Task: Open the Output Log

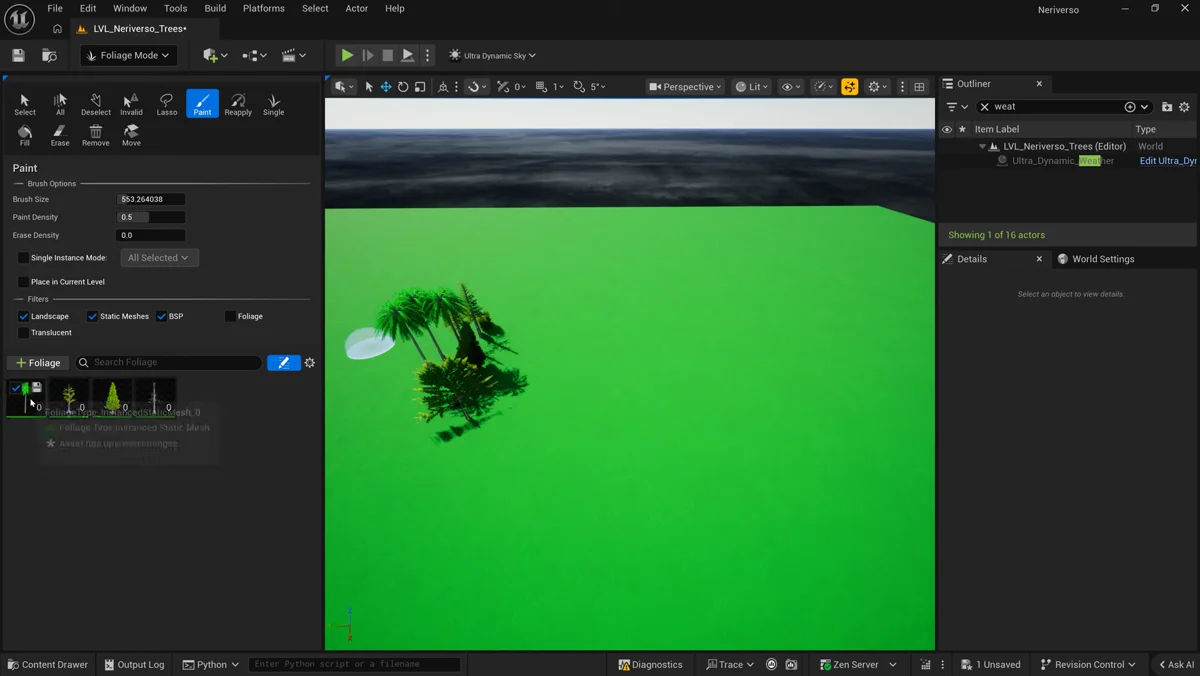Action: 134,664
